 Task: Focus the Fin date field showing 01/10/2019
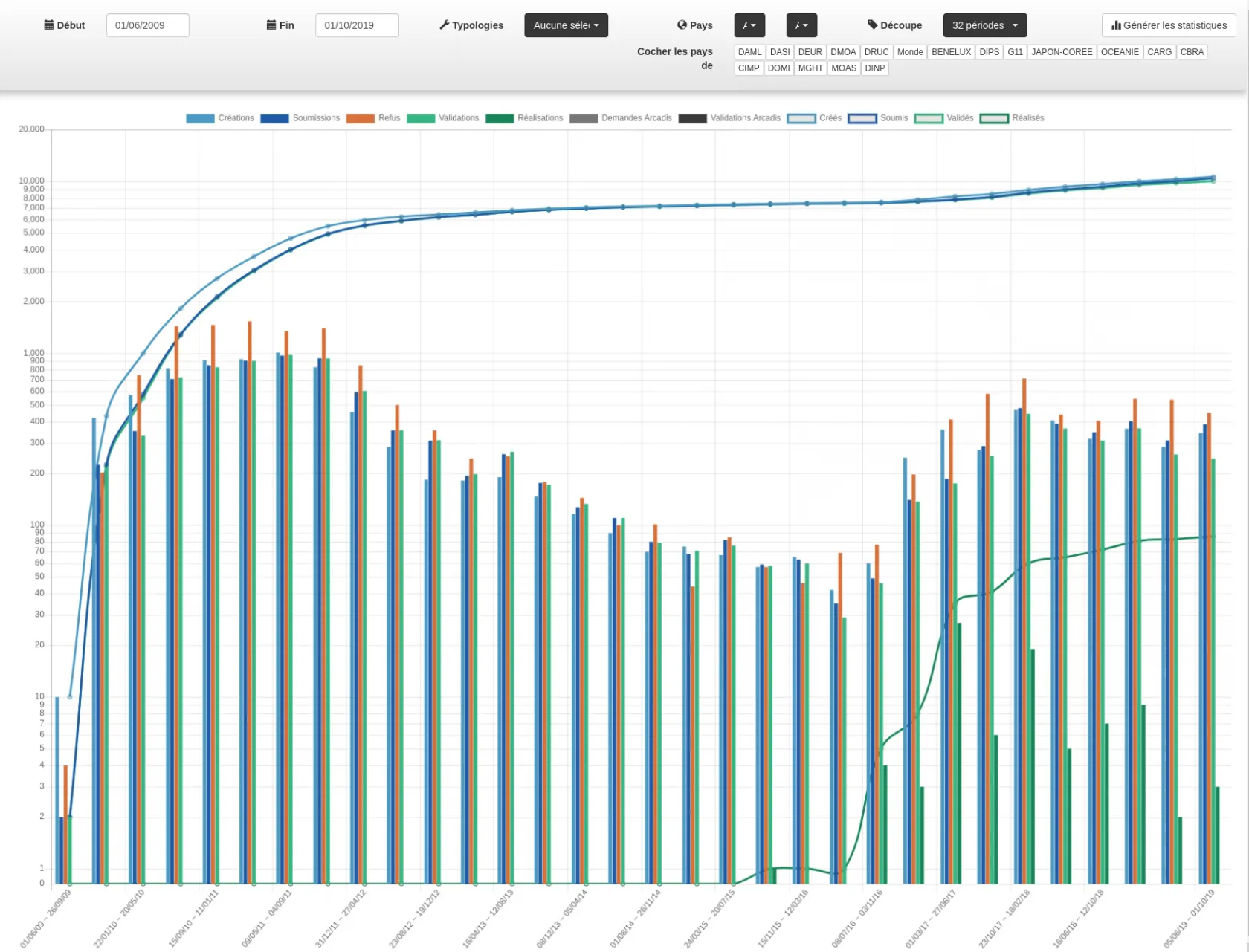coord(357,25)
